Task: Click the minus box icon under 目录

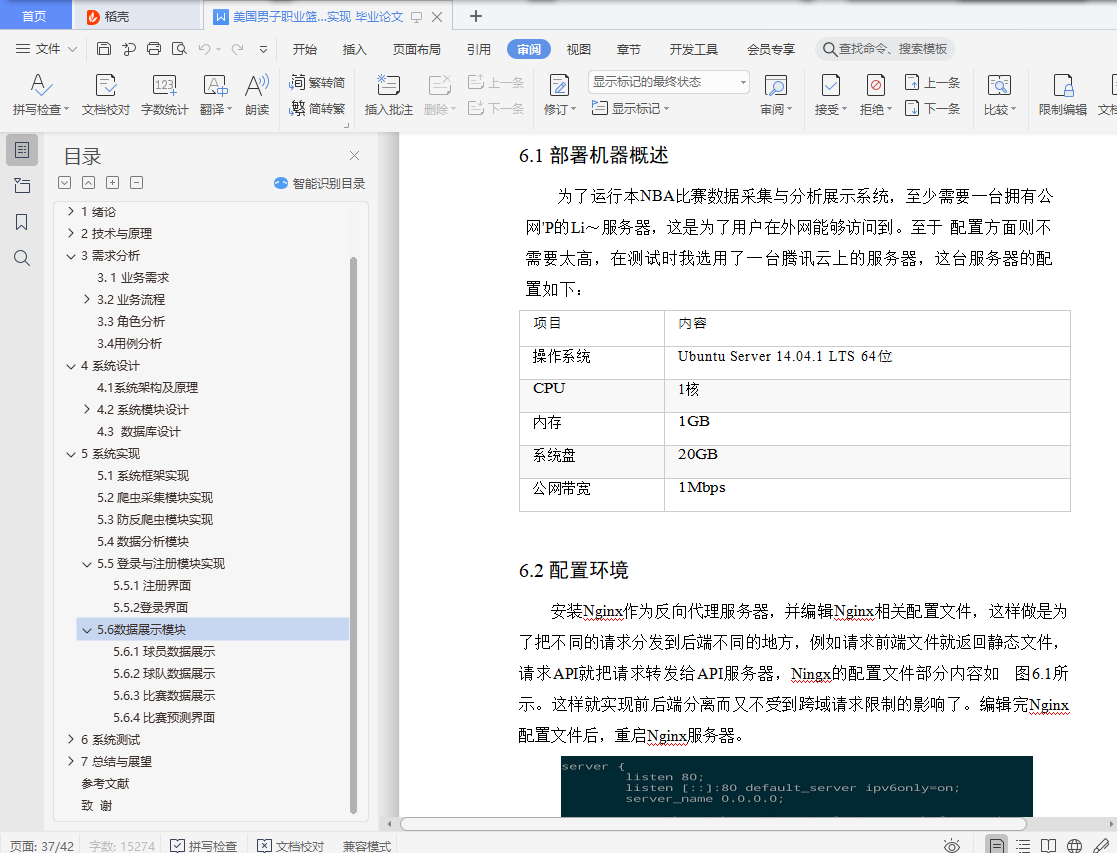Action: pos(137,182)
